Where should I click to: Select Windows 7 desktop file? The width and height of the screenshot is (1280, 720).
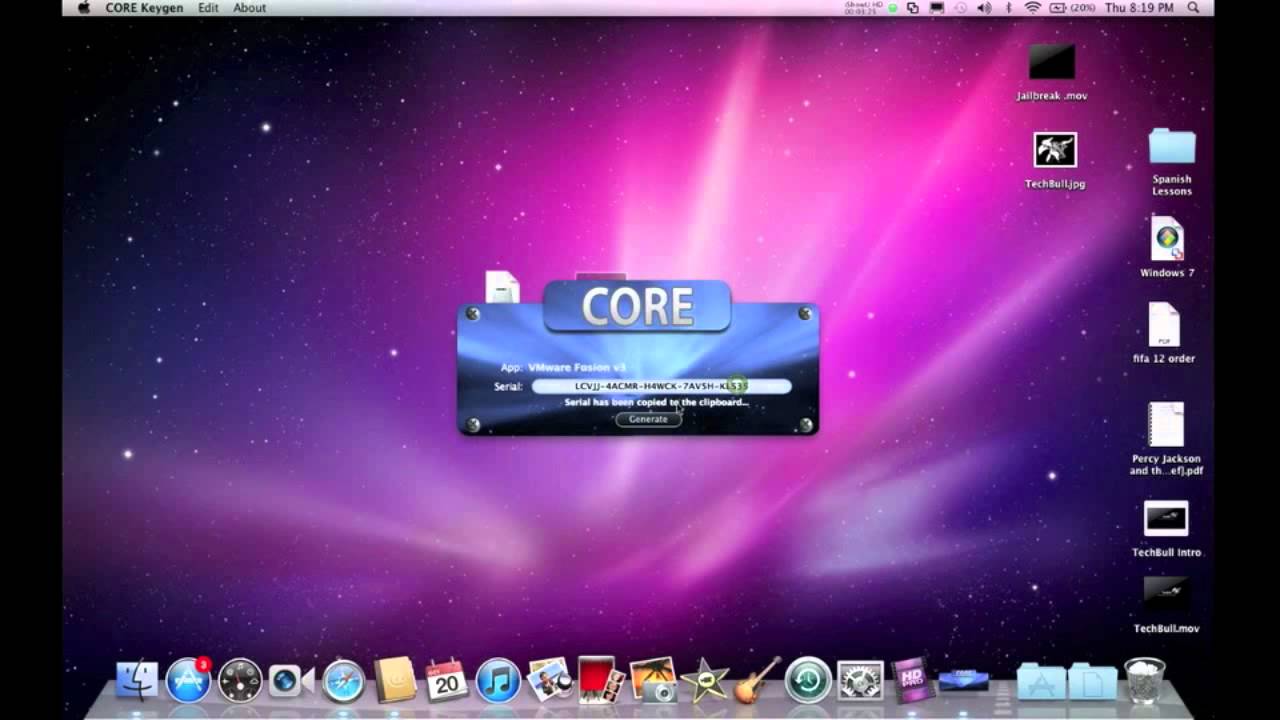(1167, 248)
